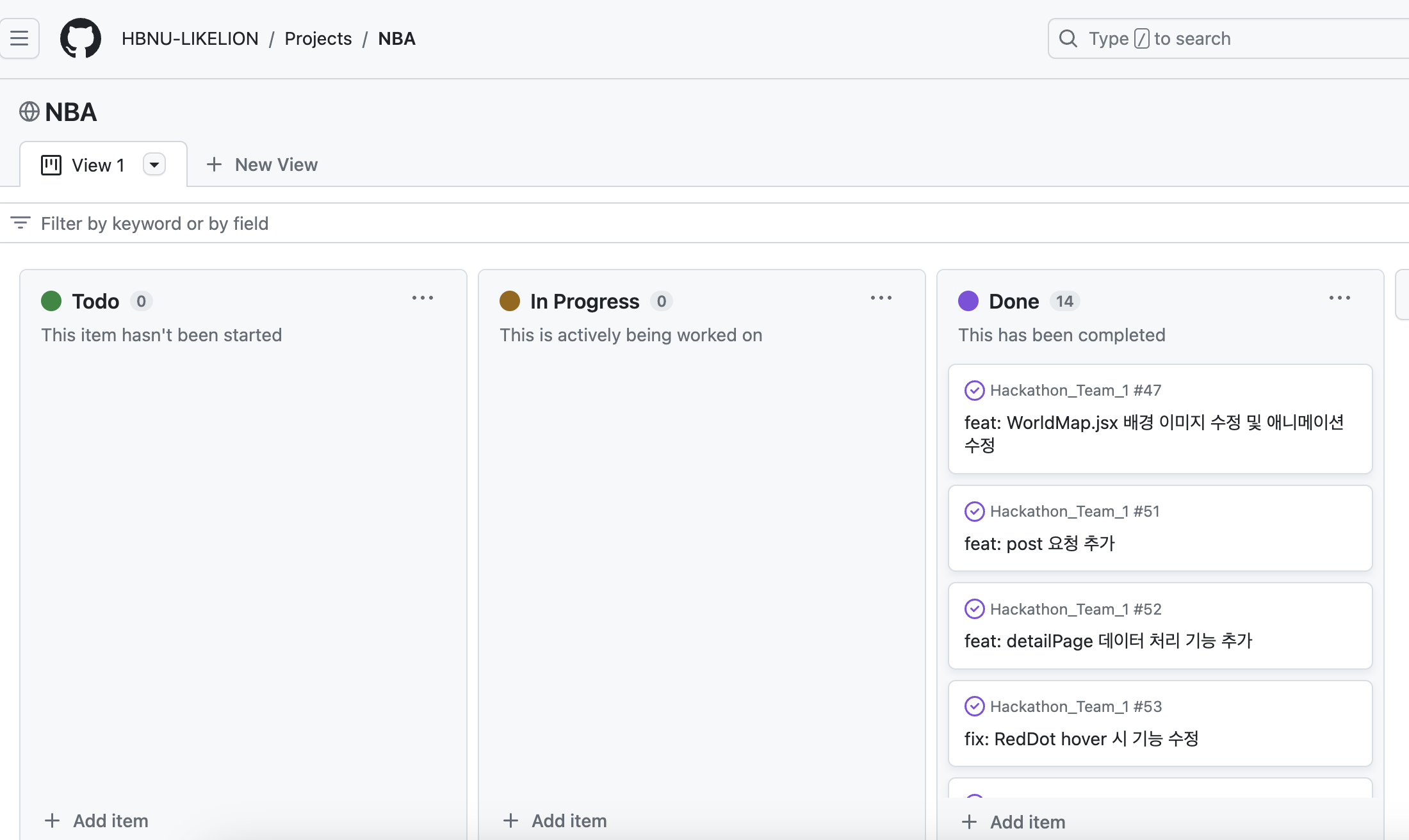The image size is (1409, 840).
Task: Select the View 1 tab
Action: [97, 165]
